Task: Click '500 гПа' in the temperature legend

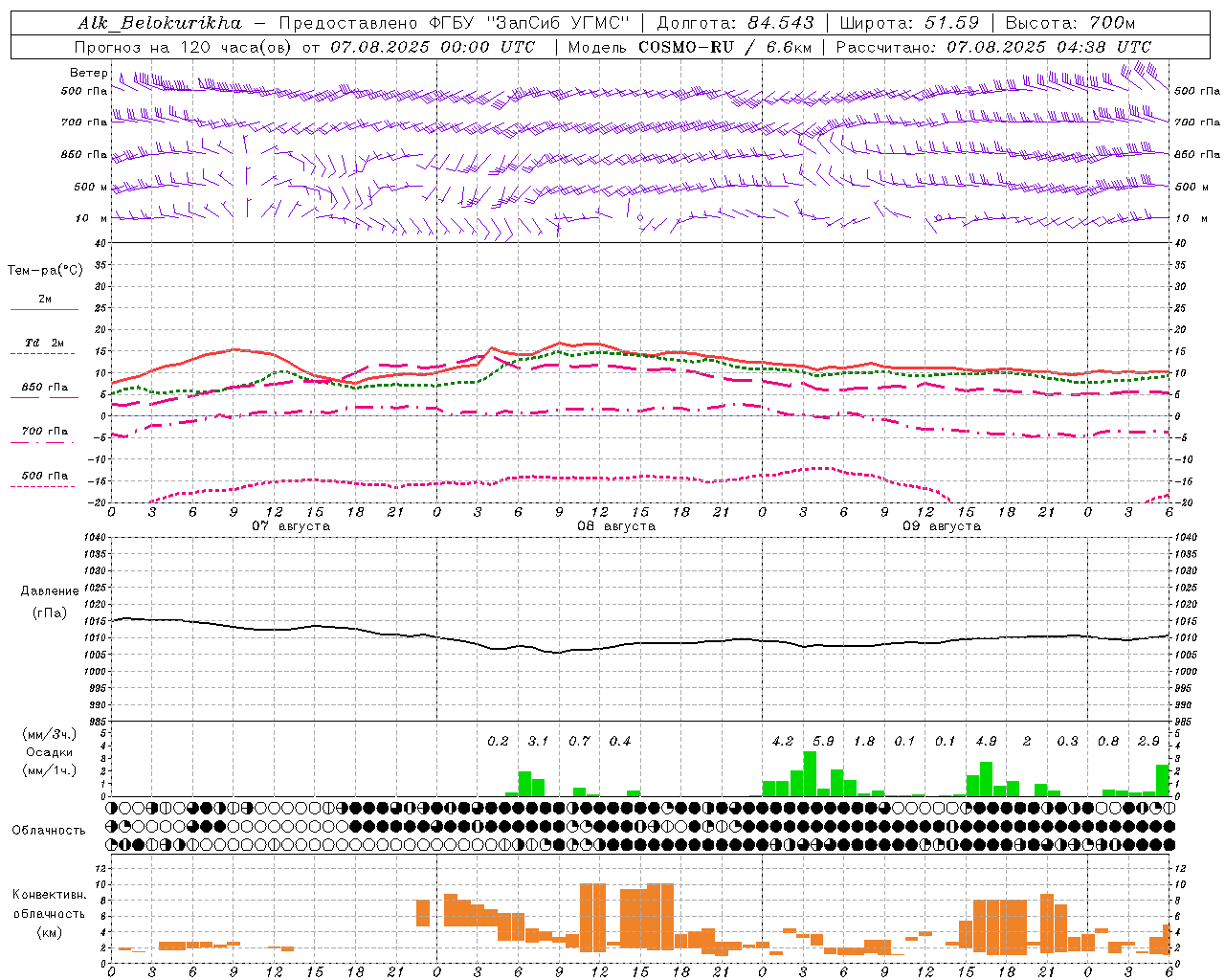Action: point(44,475)
